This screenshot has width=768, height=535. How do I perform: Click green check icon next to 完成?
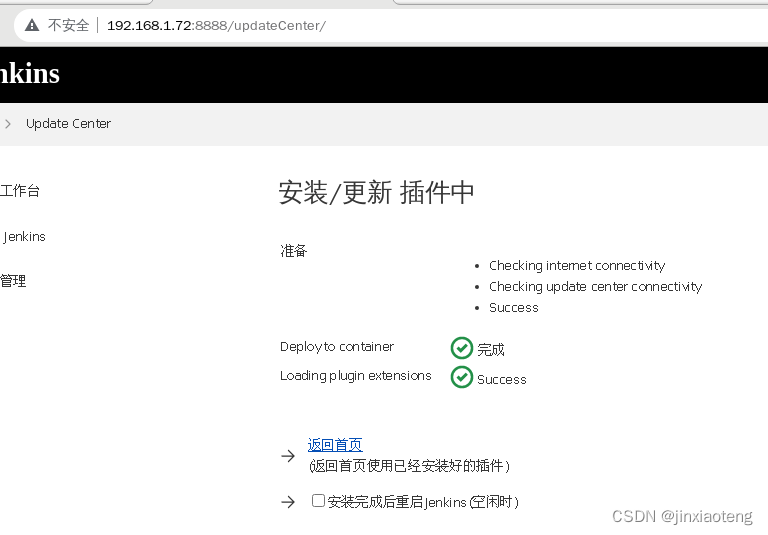(x=461, y=348)
